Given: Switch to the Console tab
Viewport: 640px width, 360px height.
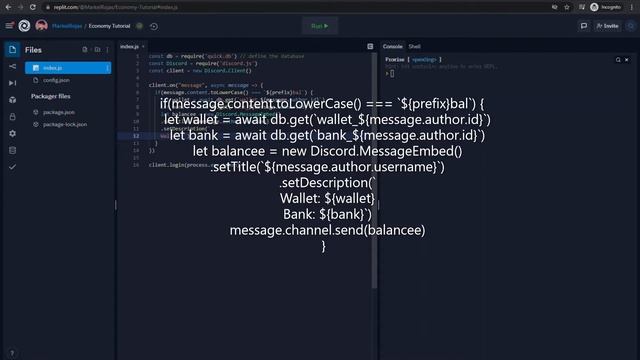Looking at the screenshot, I should [393, 47].
